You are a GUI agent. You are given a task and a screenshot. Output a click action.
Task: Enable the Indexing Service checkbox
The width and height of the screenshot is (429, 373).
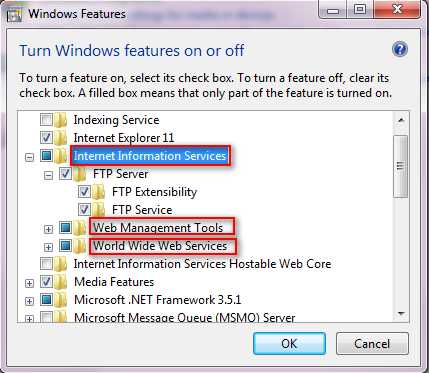click(46, 120)
